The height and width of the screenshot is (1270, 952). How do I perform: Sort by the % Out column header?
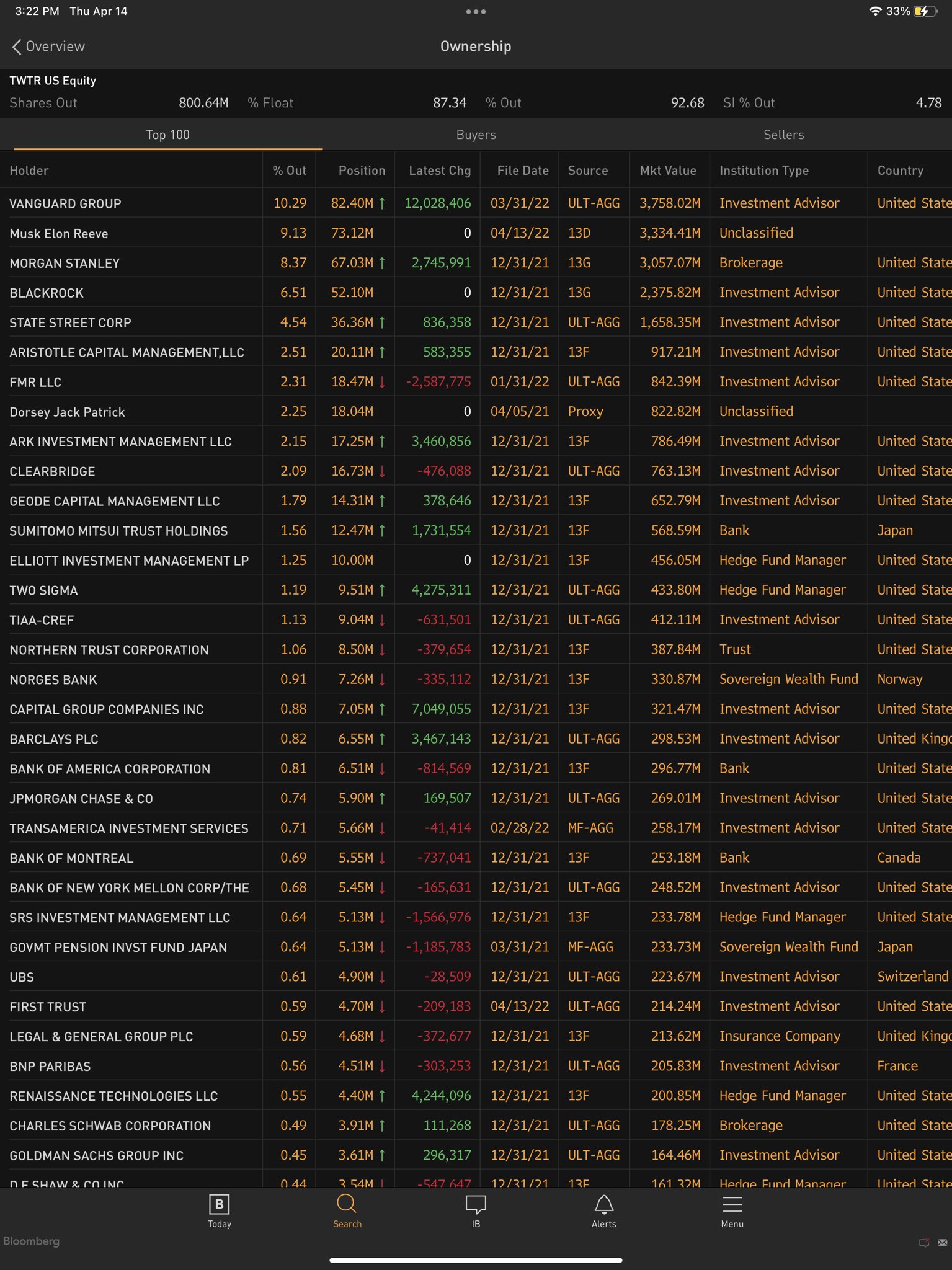point(289,171)
